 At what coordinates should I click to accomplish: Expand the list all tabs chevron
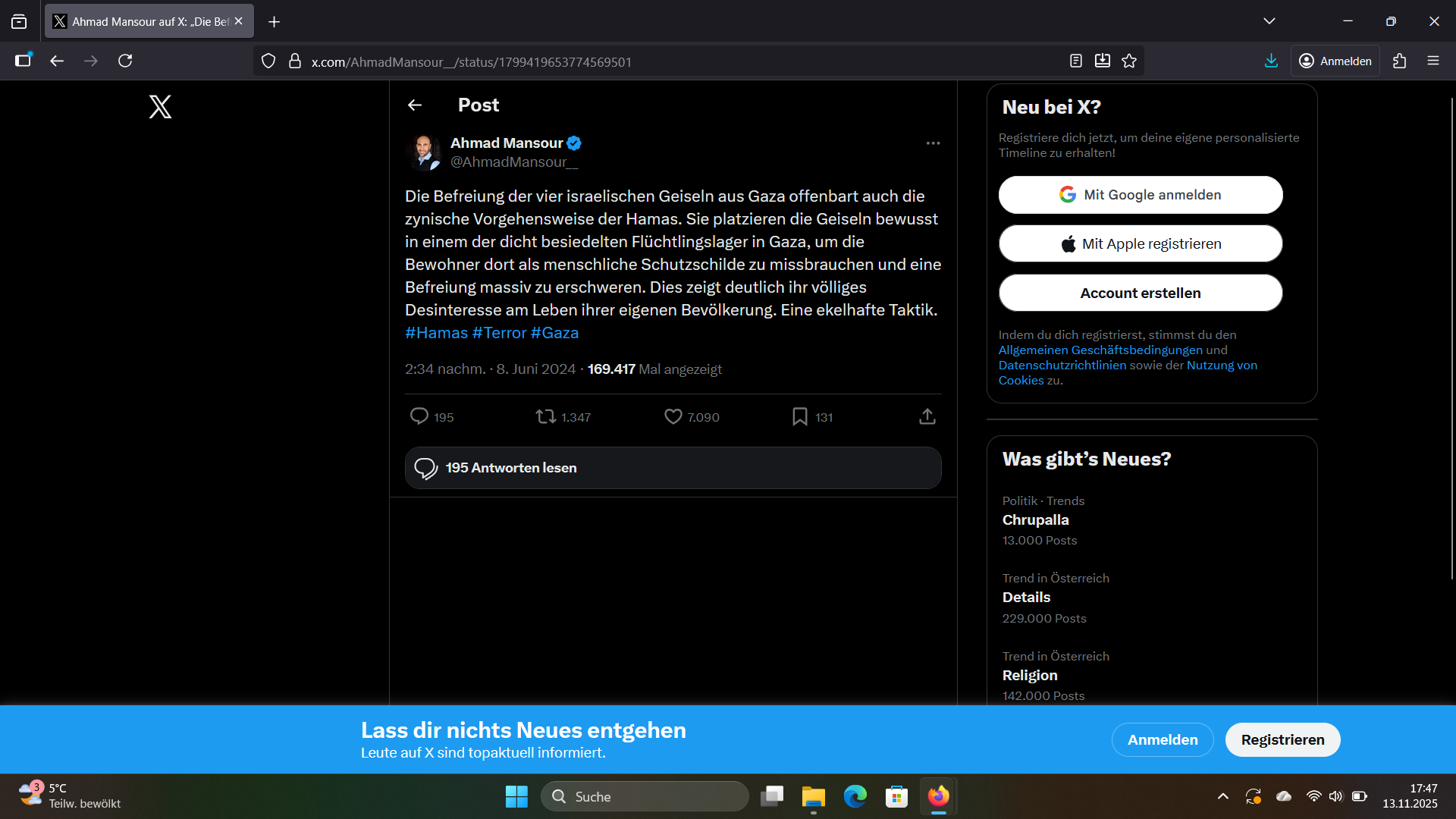1269,21
